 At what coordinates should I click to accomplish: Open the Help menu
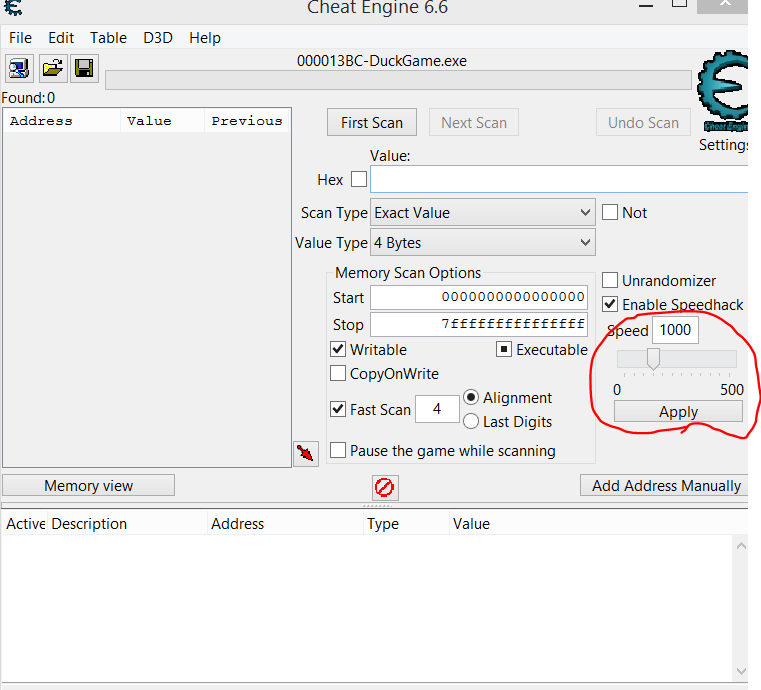tap(205, 37)
